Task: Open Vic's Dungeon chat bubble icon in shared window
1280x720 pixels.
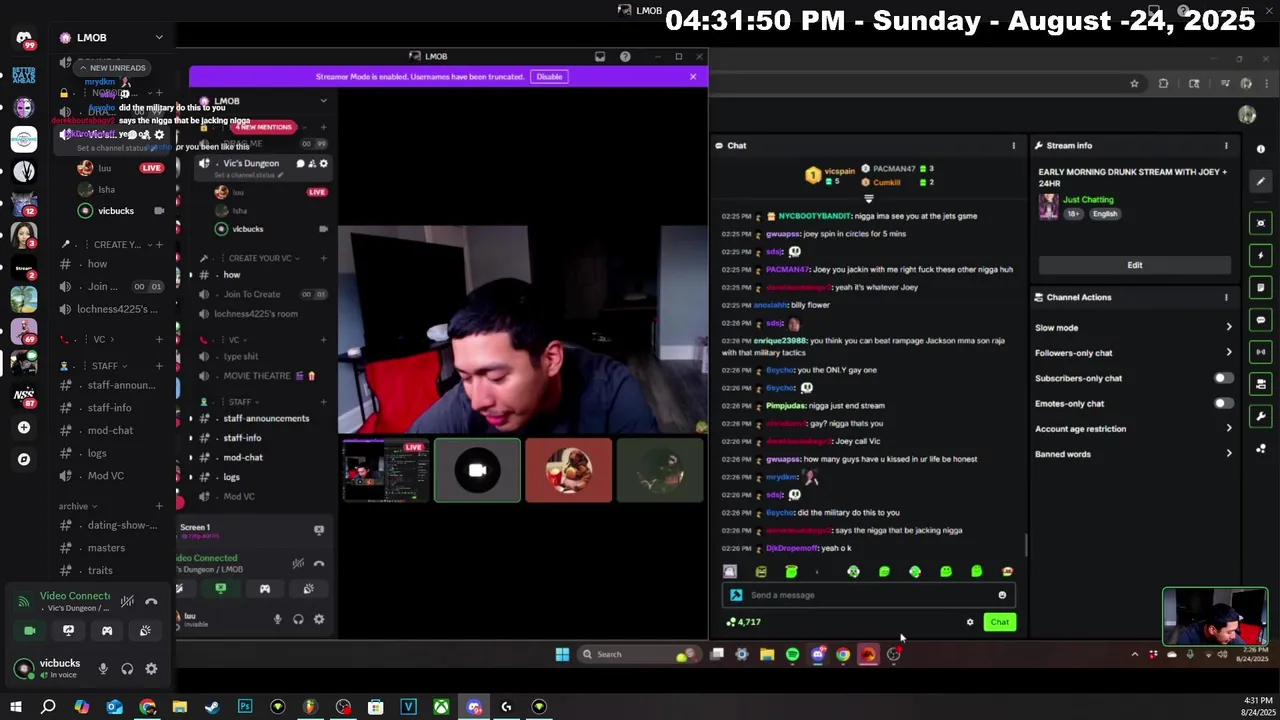Action: click(x=300, y=163)
